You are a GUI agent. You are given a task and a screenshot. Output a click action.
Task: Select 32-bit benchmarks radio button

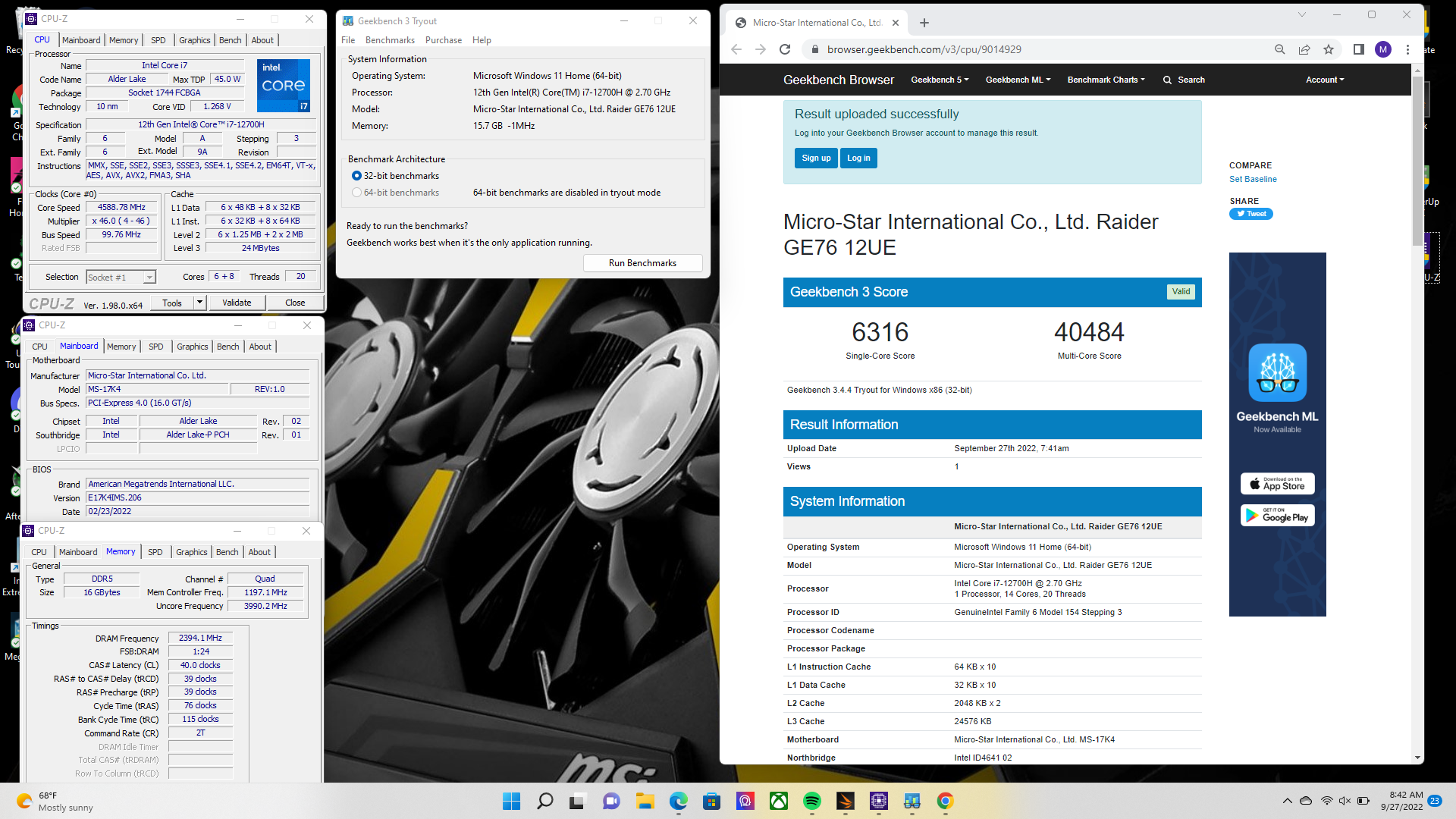coord(356,176)
